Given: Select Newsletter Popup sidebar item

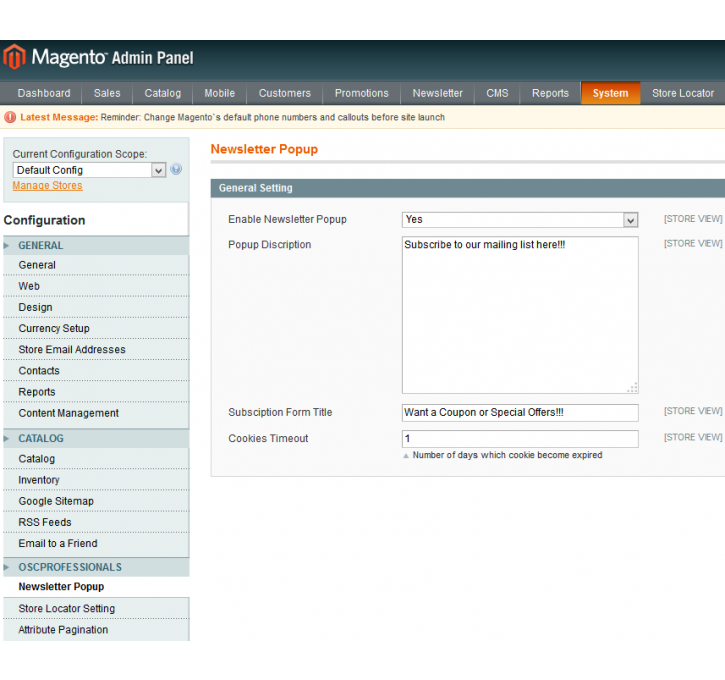Looking at the screenshot, I should [96, 587].
